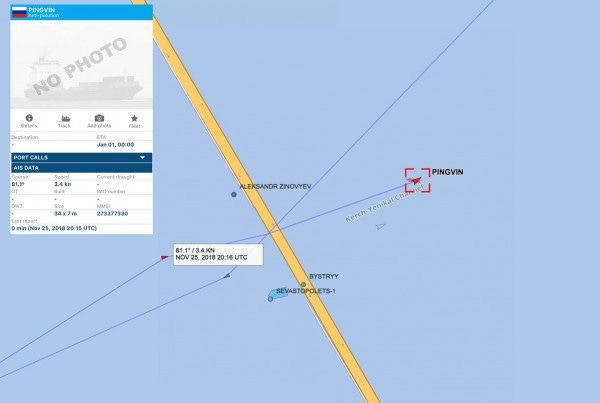
Task: Click the PINGVIN map label
Action: point(448,172)
